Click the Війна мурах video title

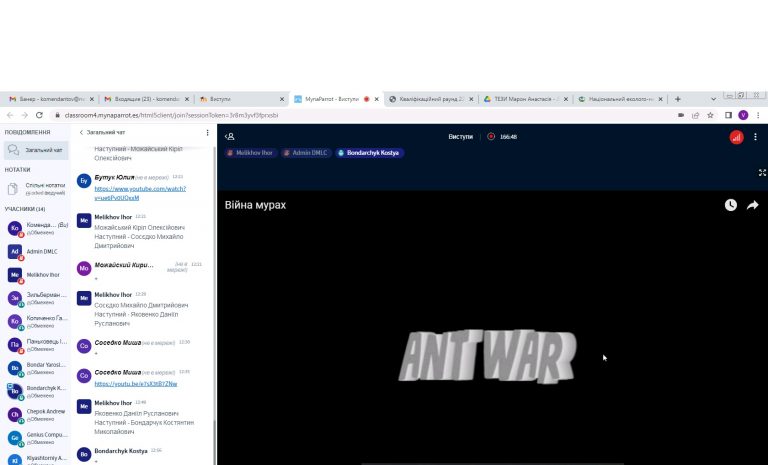(x=255, y=205)
